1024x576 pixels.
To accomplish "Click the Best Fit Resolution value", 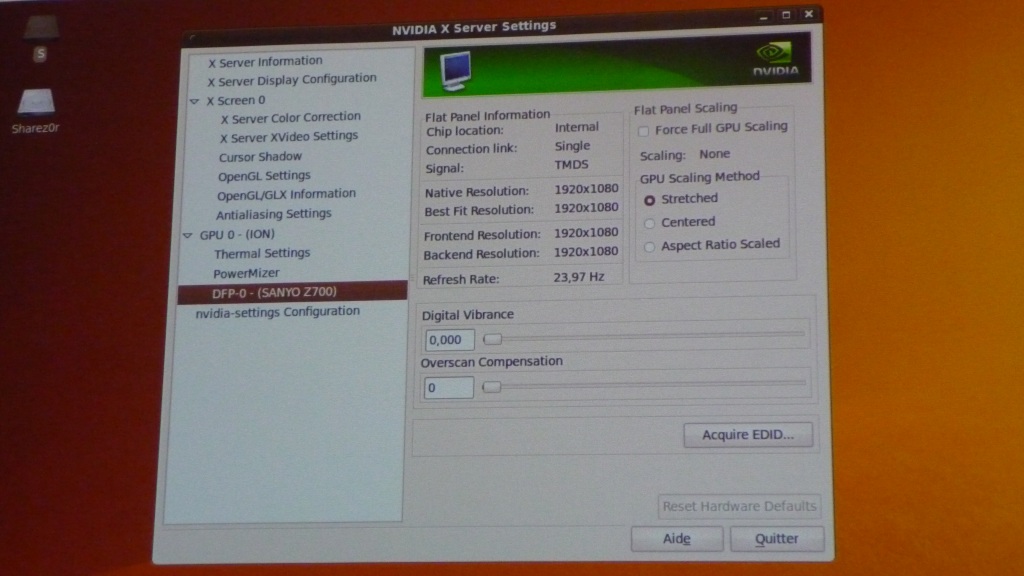I will pyautogui.click(x=586, y=208).
